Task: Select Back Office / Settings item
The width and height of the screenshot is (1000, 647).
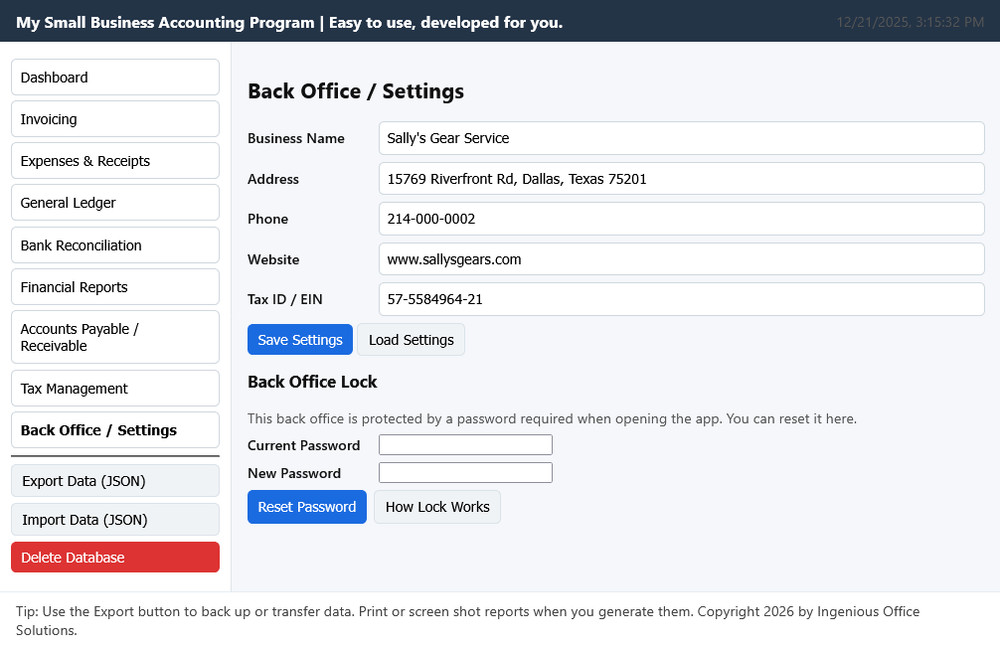Action: 115,430
